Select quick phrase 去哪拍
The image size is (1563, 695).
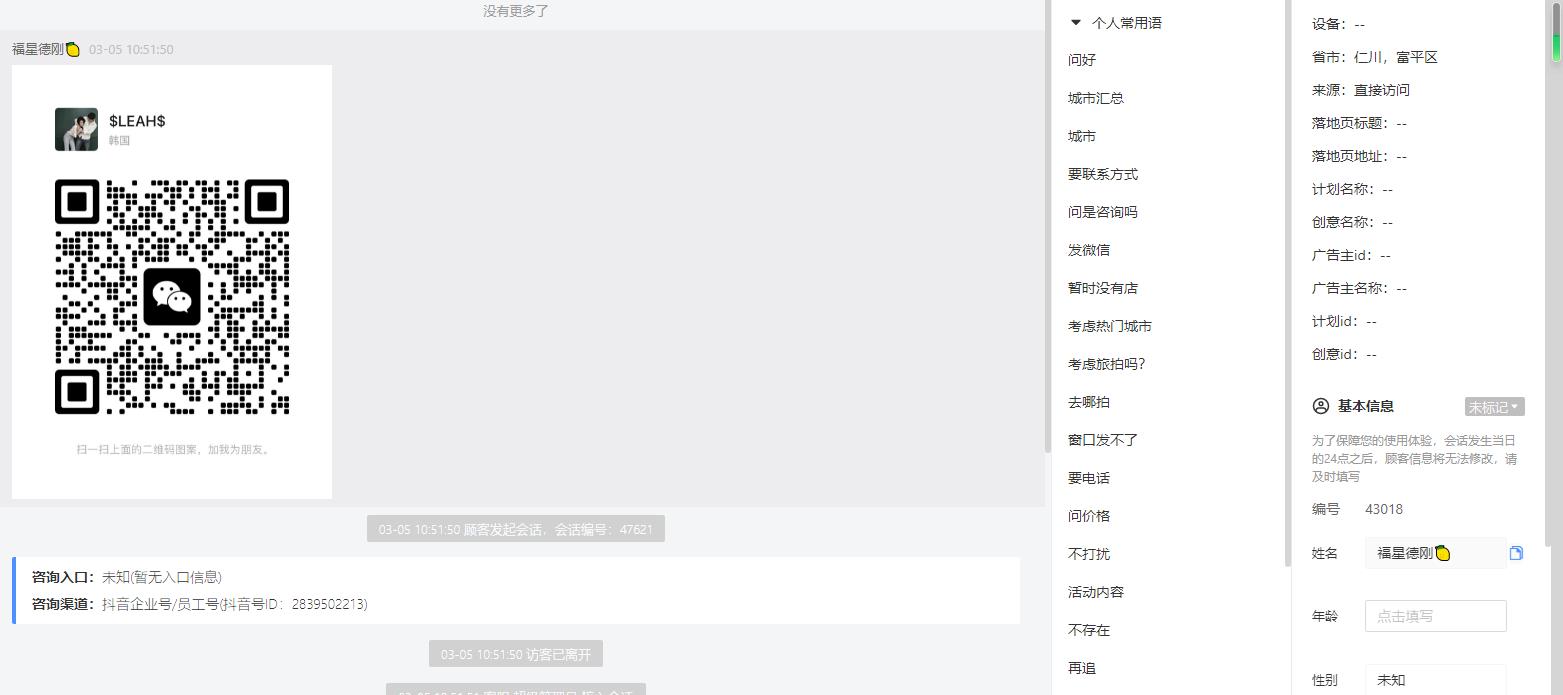(x=1089, y=402)
